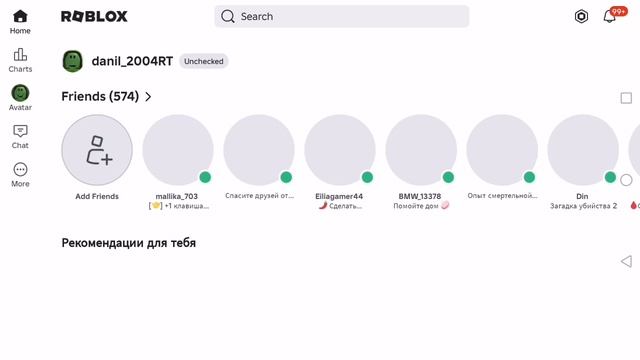The image size is (640, 360).
Task: Open notifications bell with 99+ badge
Action: [610, 16]
